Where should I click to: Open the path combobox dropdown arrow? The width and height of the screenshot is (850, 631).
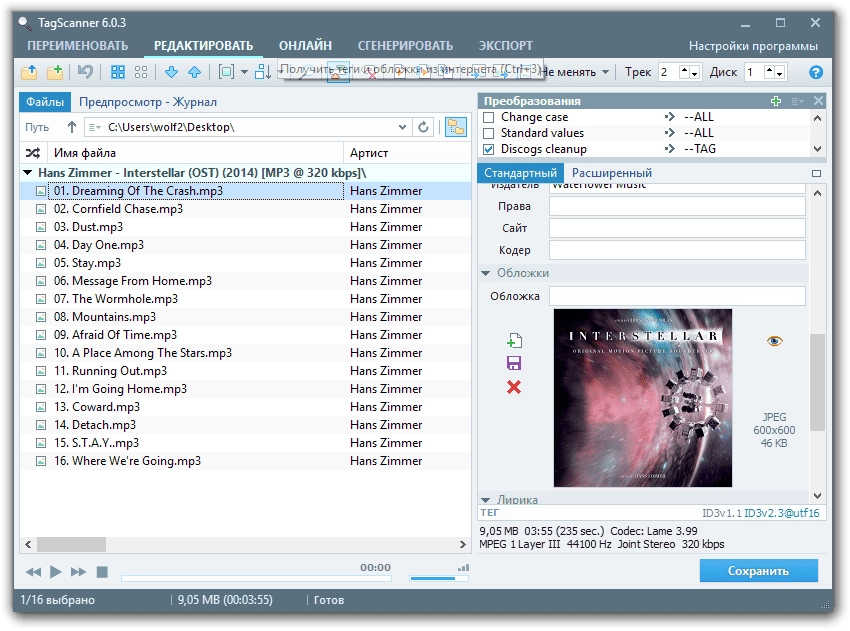402,127
